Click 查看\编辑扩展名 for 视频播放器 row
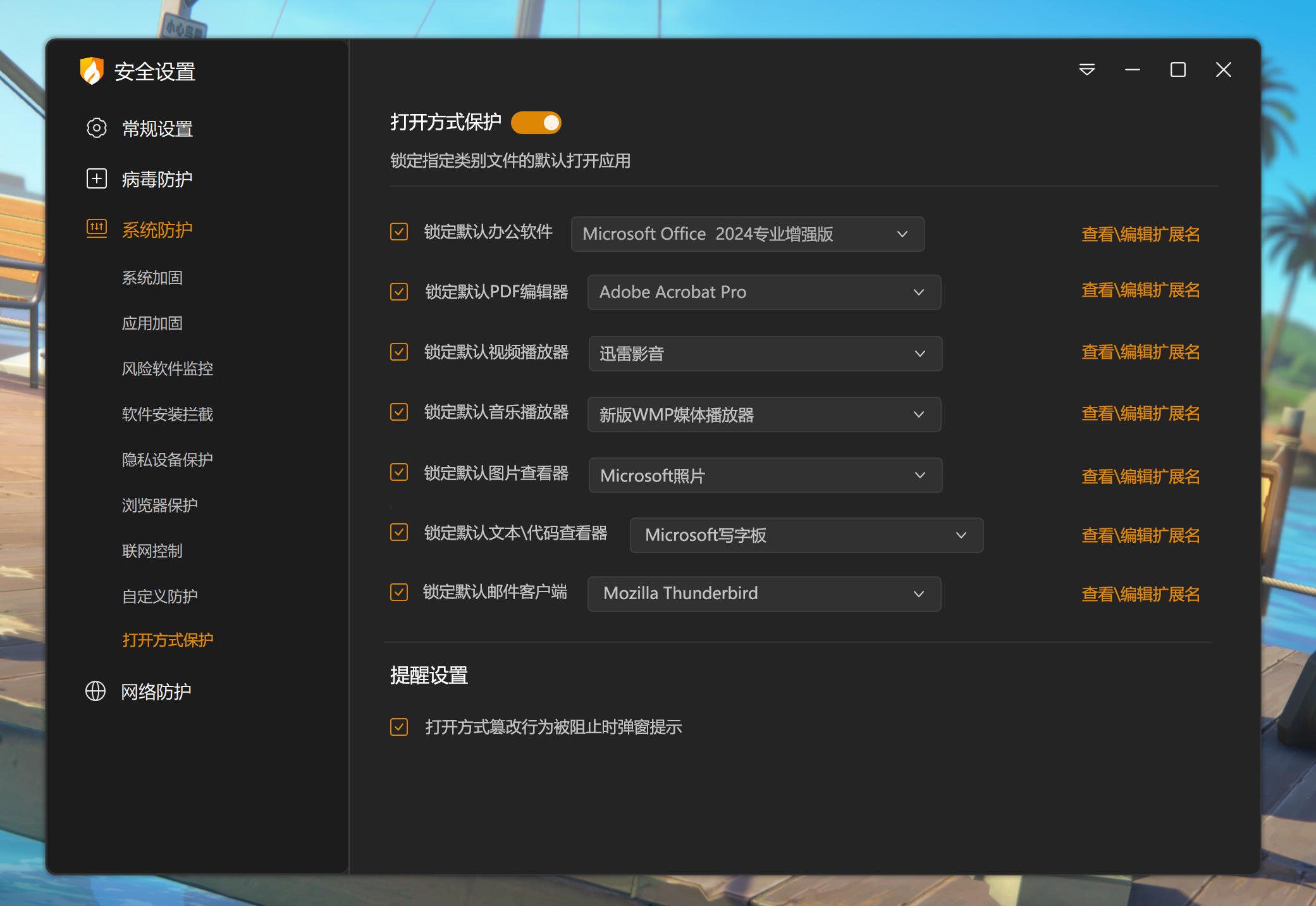1316x906 pixels. [x=1140, y=352]
